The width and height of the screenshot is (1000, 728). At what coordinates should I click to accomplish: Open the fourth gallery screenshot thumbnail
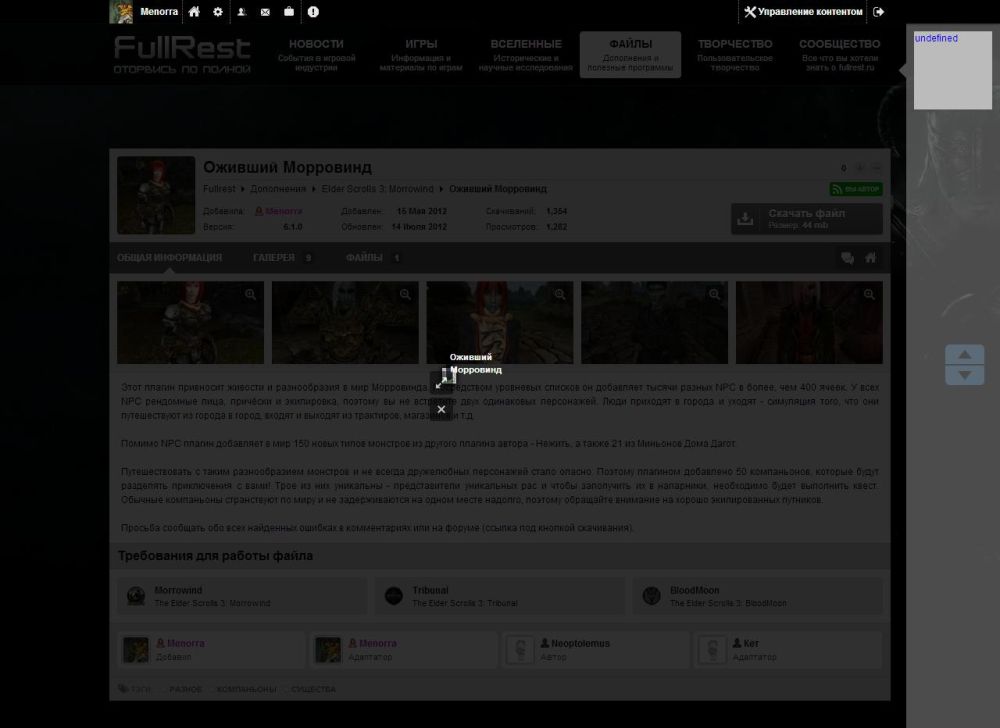pyautogui.click(x=654, y=323)
